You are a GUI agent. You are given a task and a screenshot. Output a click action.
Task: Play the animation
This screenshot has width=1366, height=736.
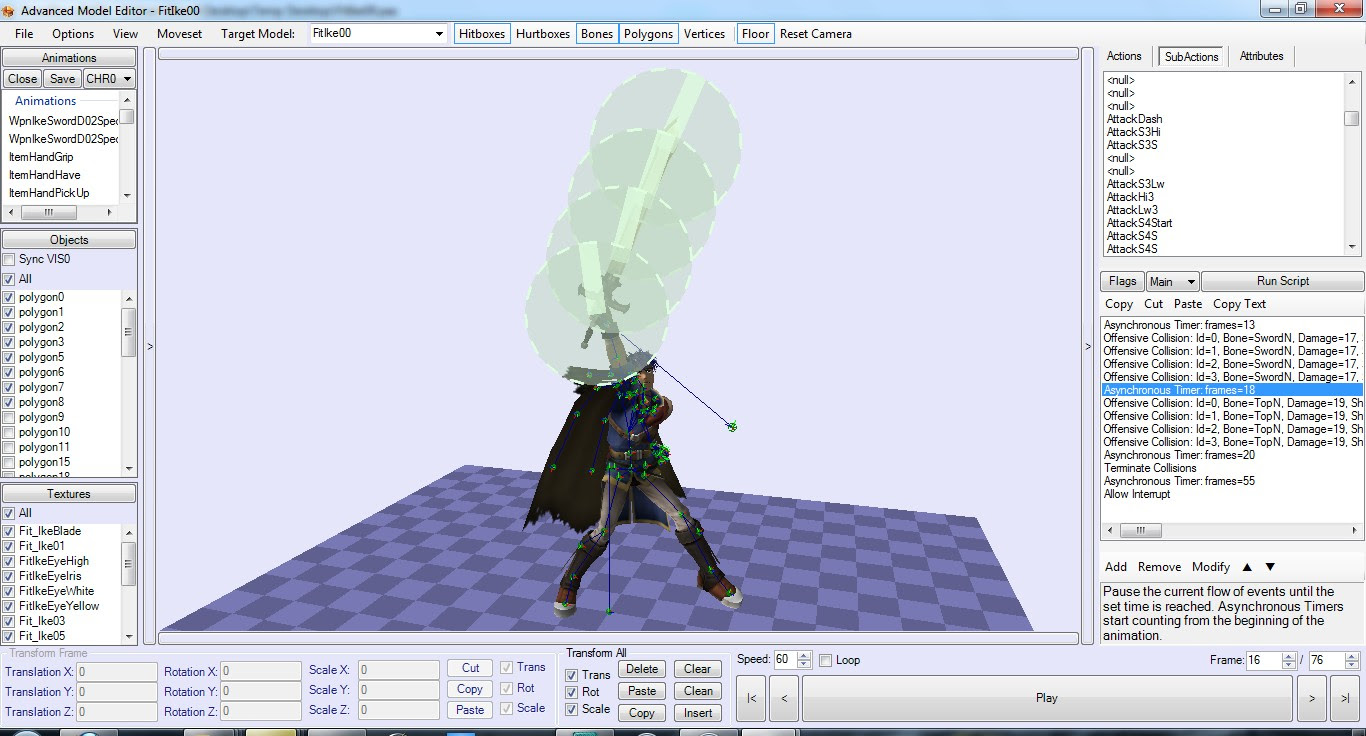coord(1047,698)
